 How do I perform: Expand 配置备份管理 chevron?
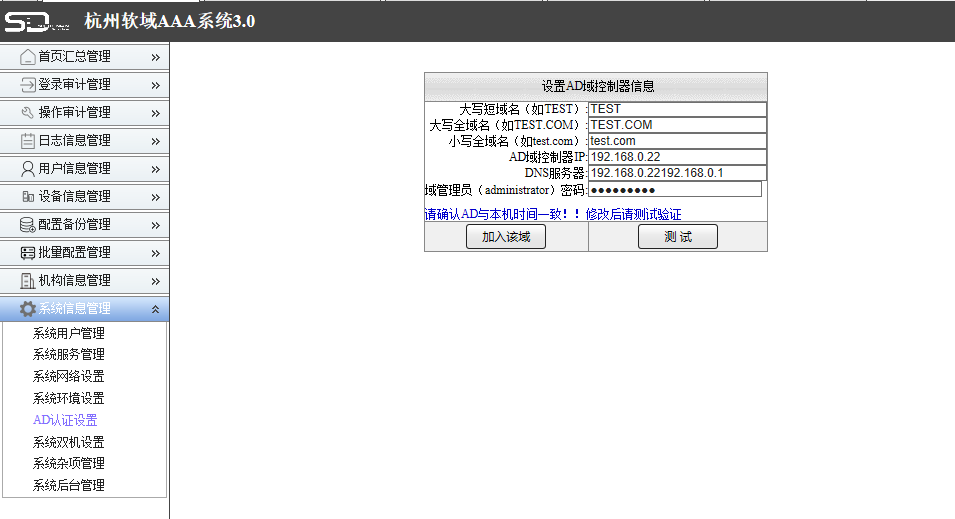tap(155, 225)
